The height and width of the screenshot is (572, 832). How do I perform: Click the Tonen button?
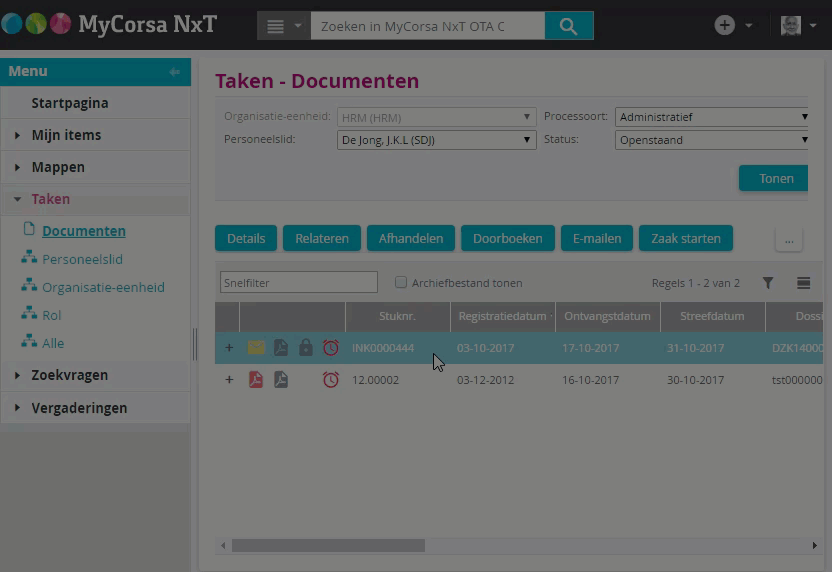[774, 178]
